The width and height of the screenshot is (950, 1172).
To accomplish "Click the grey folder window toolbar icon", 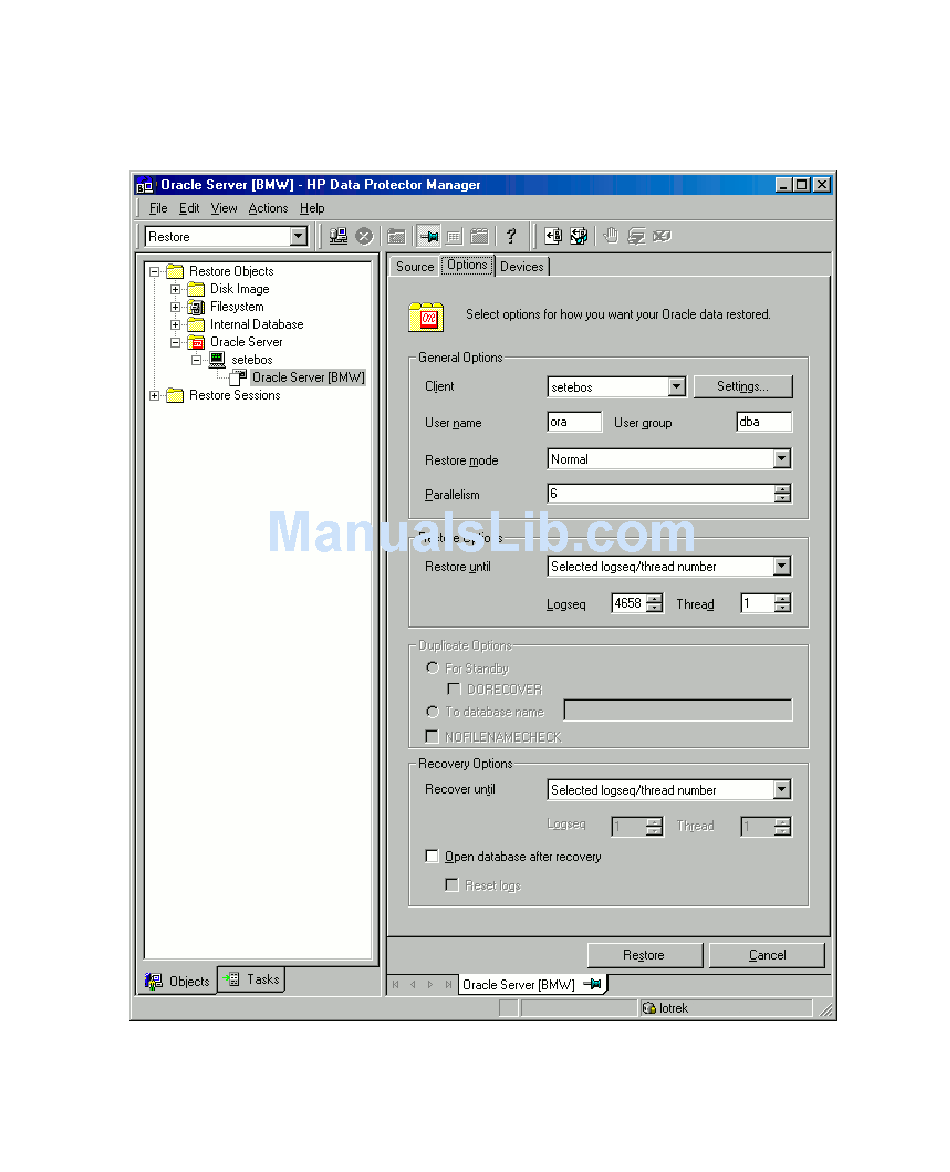I will [x=396, y=237].
